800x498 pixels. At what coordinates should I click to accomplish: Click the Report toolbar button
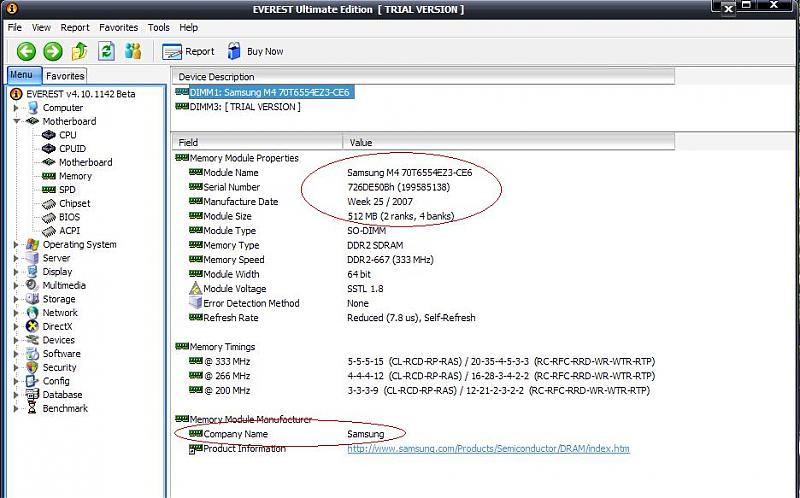(189, 51)
